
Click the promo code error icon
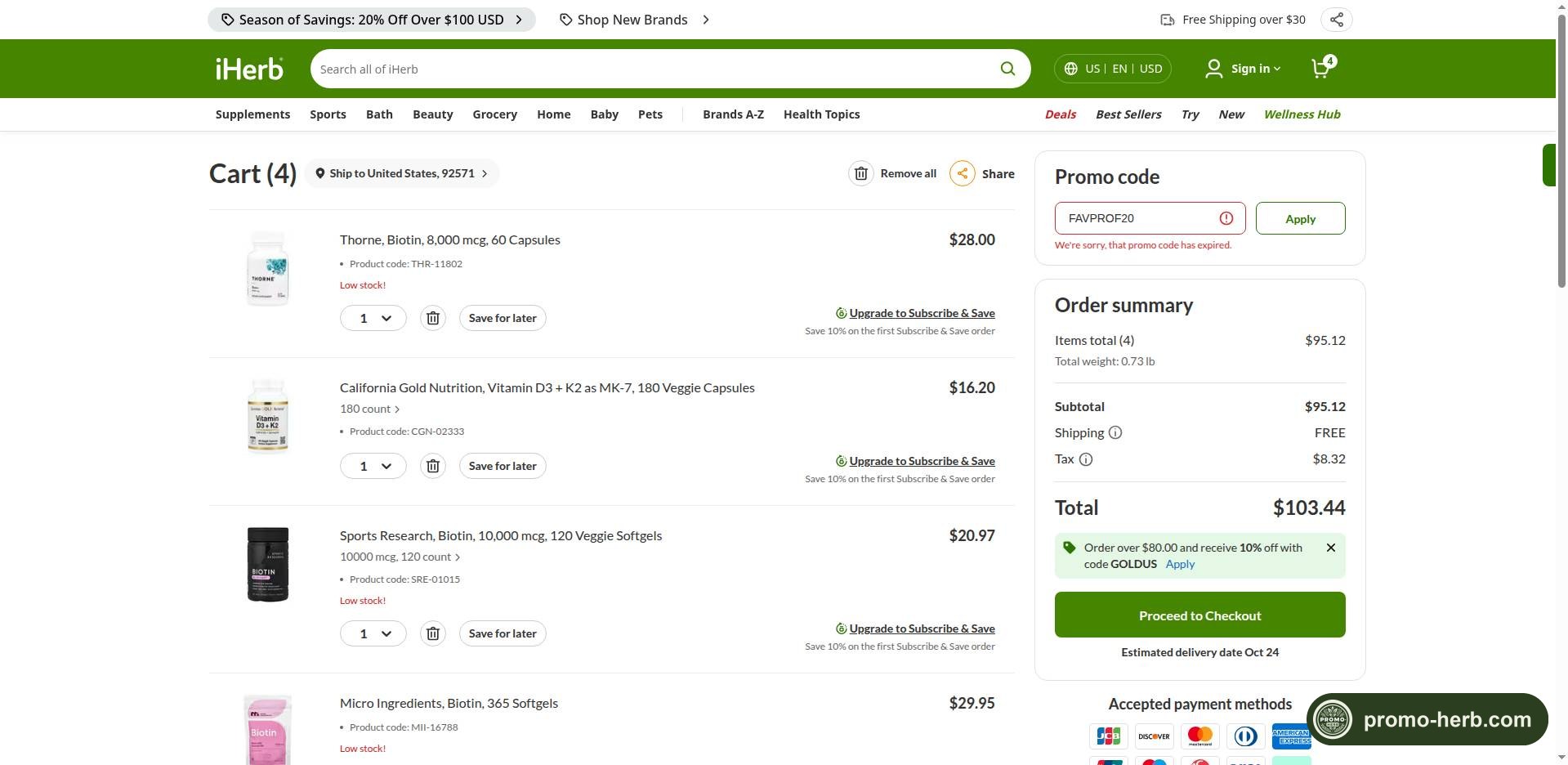coord(1226,218)
